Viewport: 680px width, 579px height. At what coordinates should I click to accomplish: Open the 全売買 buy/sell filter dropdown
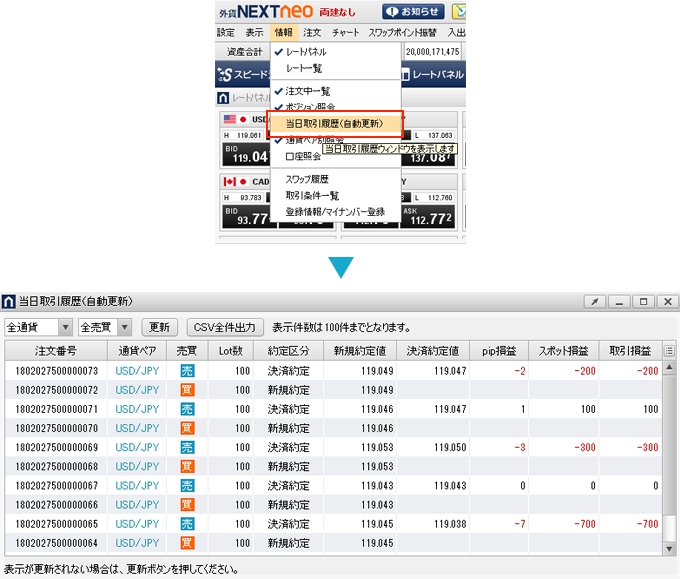tap(124, 327)
